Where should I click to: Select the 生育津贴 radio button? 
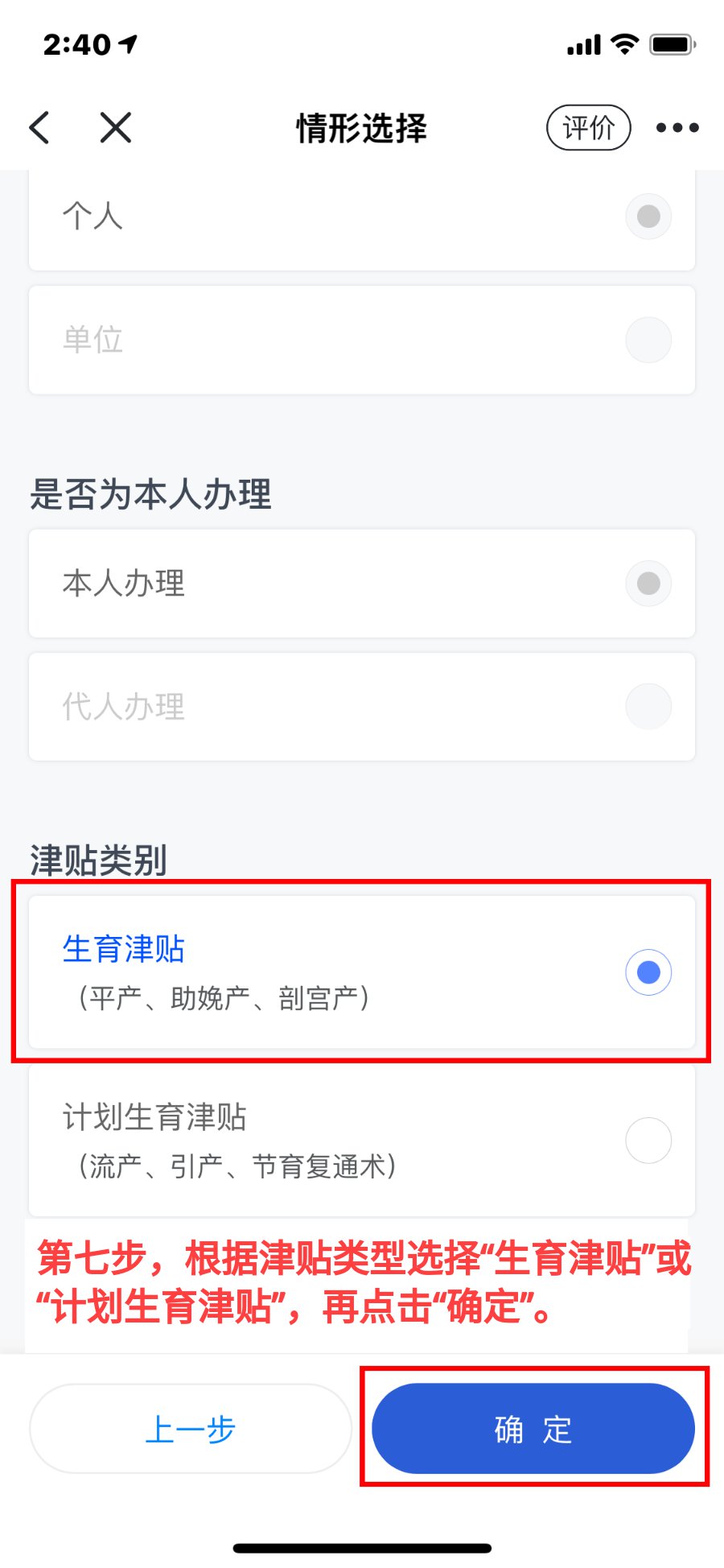click(x=648, y=972)
